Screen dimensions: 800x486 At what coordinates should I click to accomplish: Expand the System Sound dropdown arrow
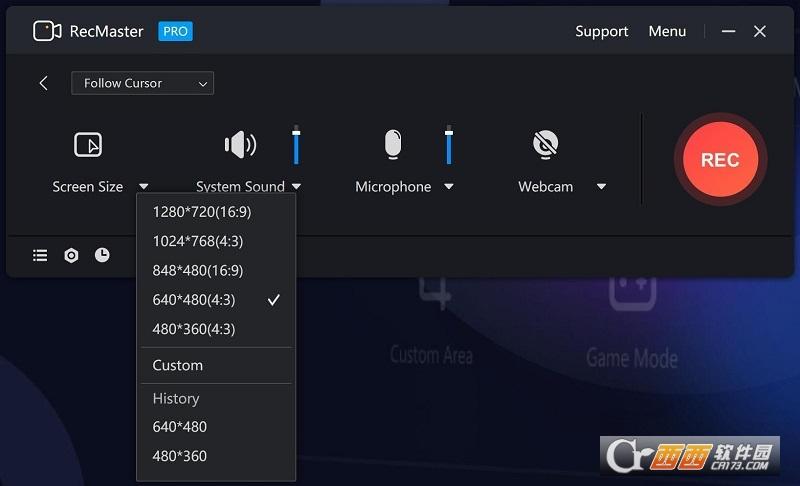[296, 187]
